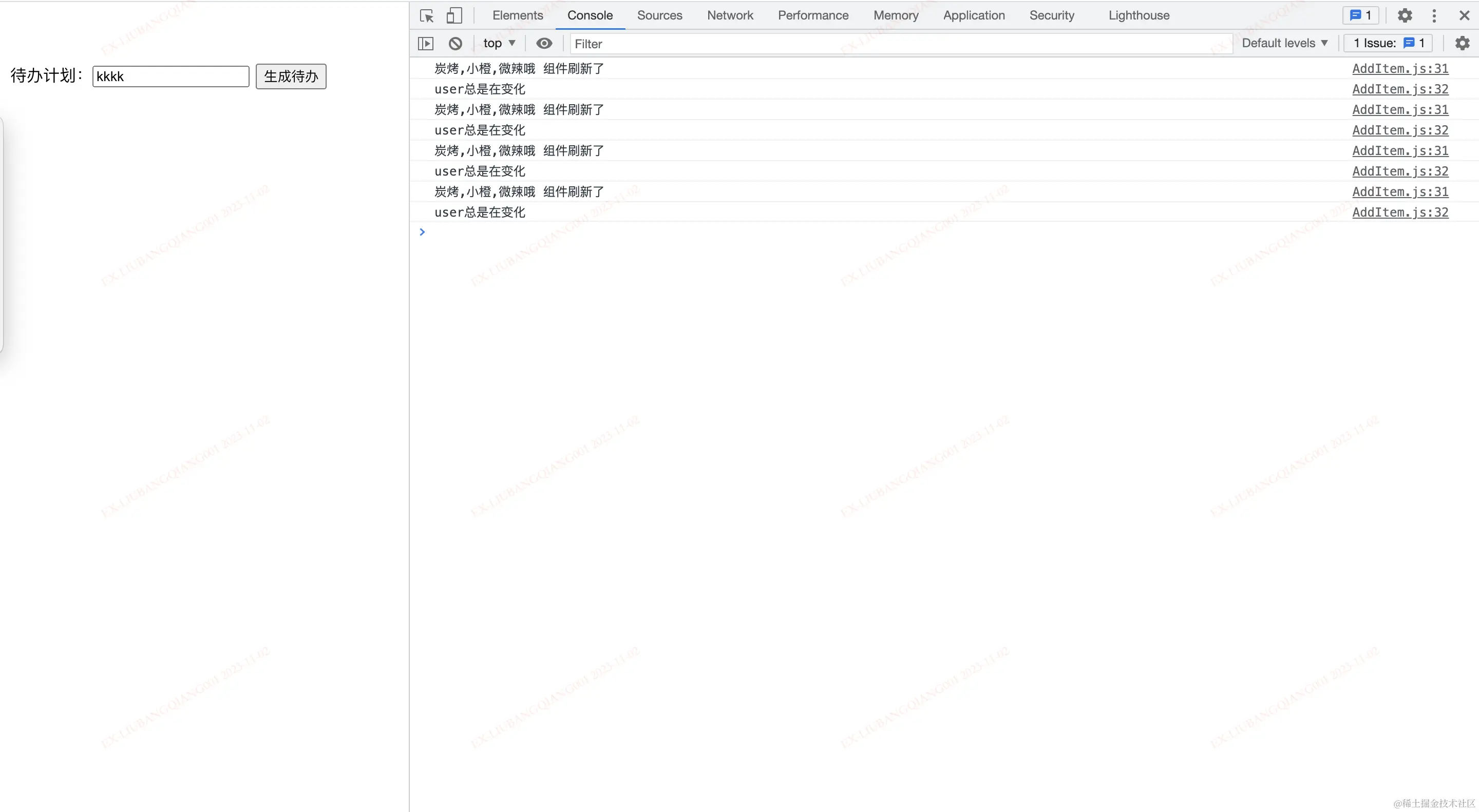Open the top frame context dropdown

pyautogui.click(x=498, y=43)
